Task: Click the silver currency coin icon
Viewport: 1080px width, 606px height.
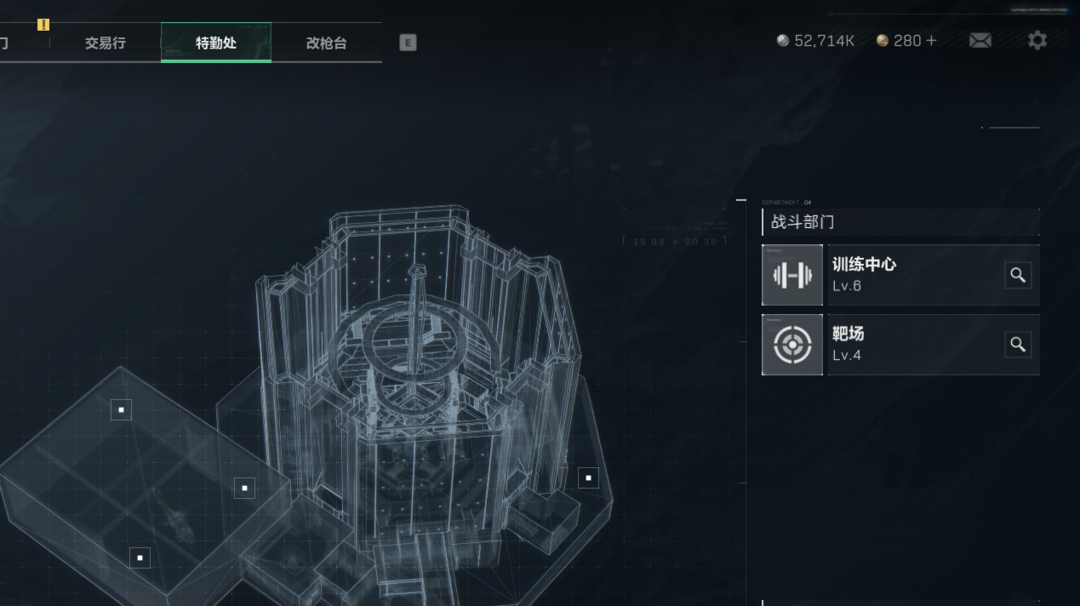Action: click(782, 41)
